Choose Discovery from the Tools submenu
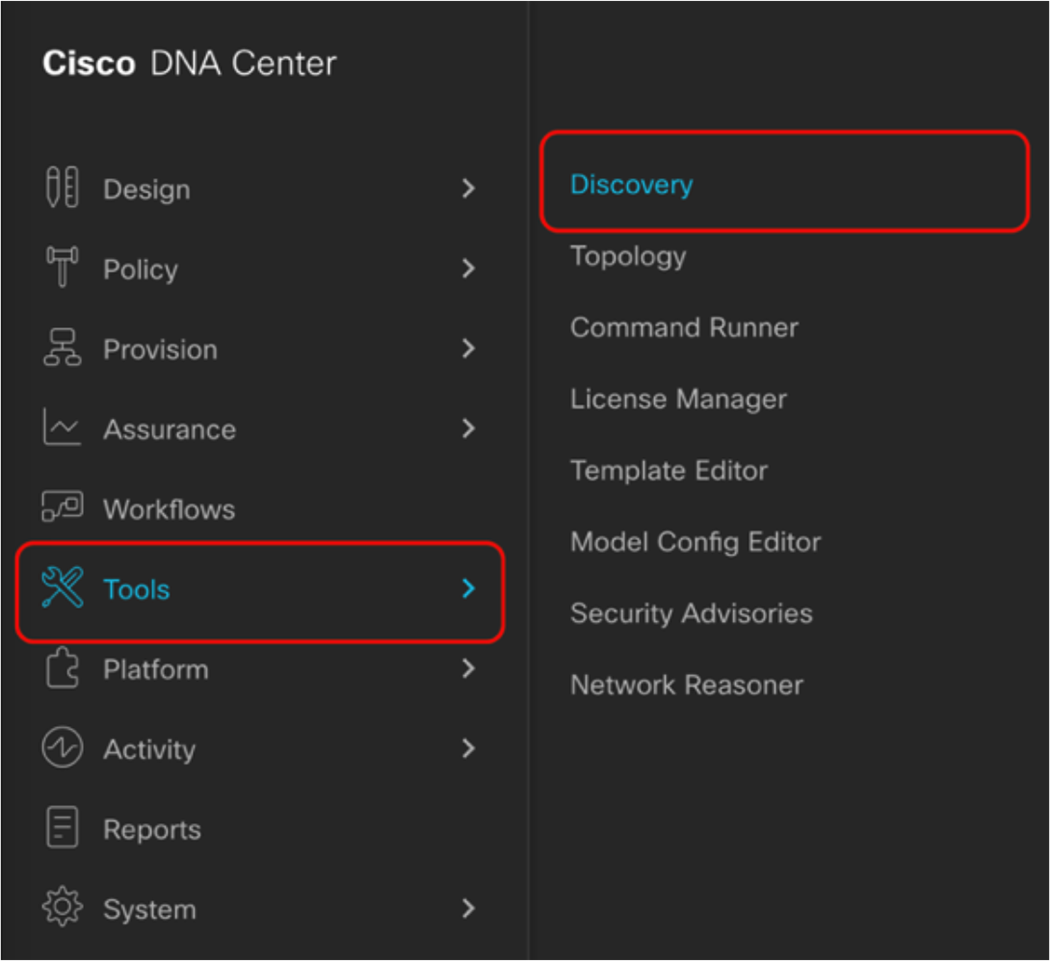 [631, 184]
